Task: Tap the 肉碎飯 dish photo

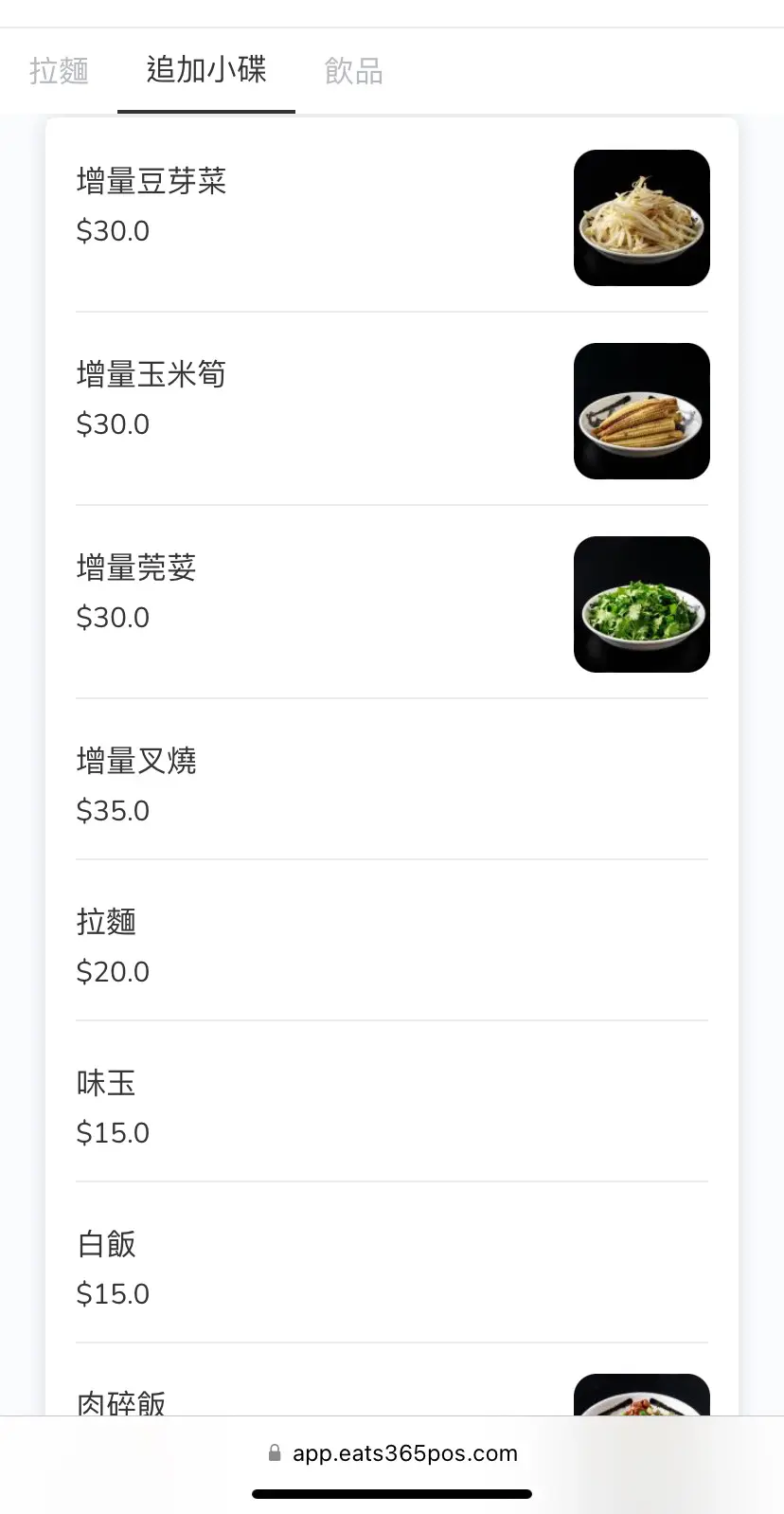Action: [x=641, y=1396]
